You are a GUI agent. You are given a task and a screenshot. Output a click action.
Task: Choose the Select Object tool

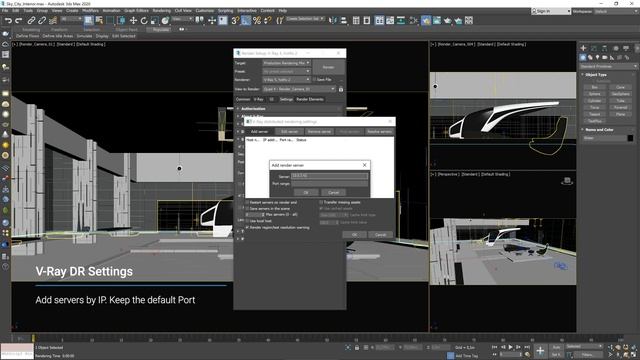[89, 20]
